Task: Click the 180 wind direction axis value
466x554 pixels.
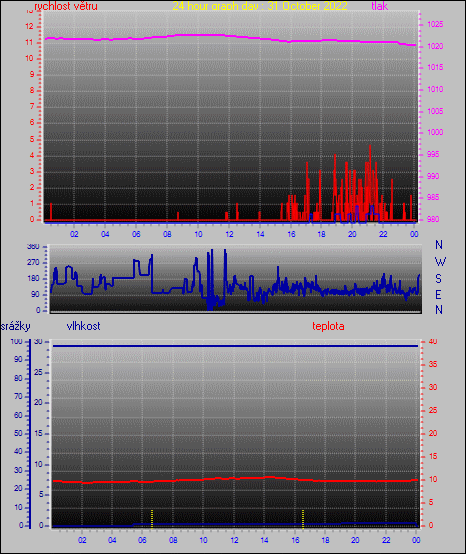Action: [x=33, y=278]
